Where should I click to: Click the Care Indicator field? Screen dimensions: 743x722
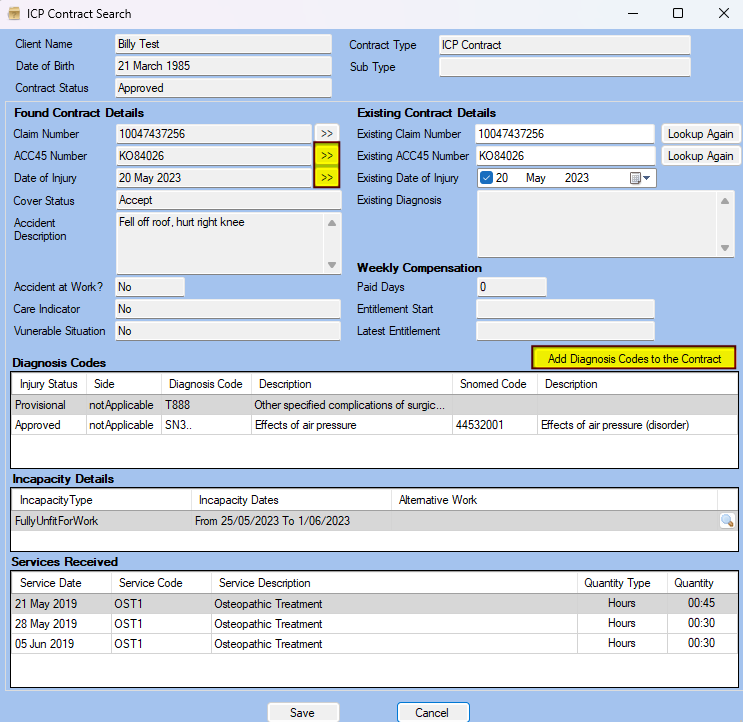[228, 309]
